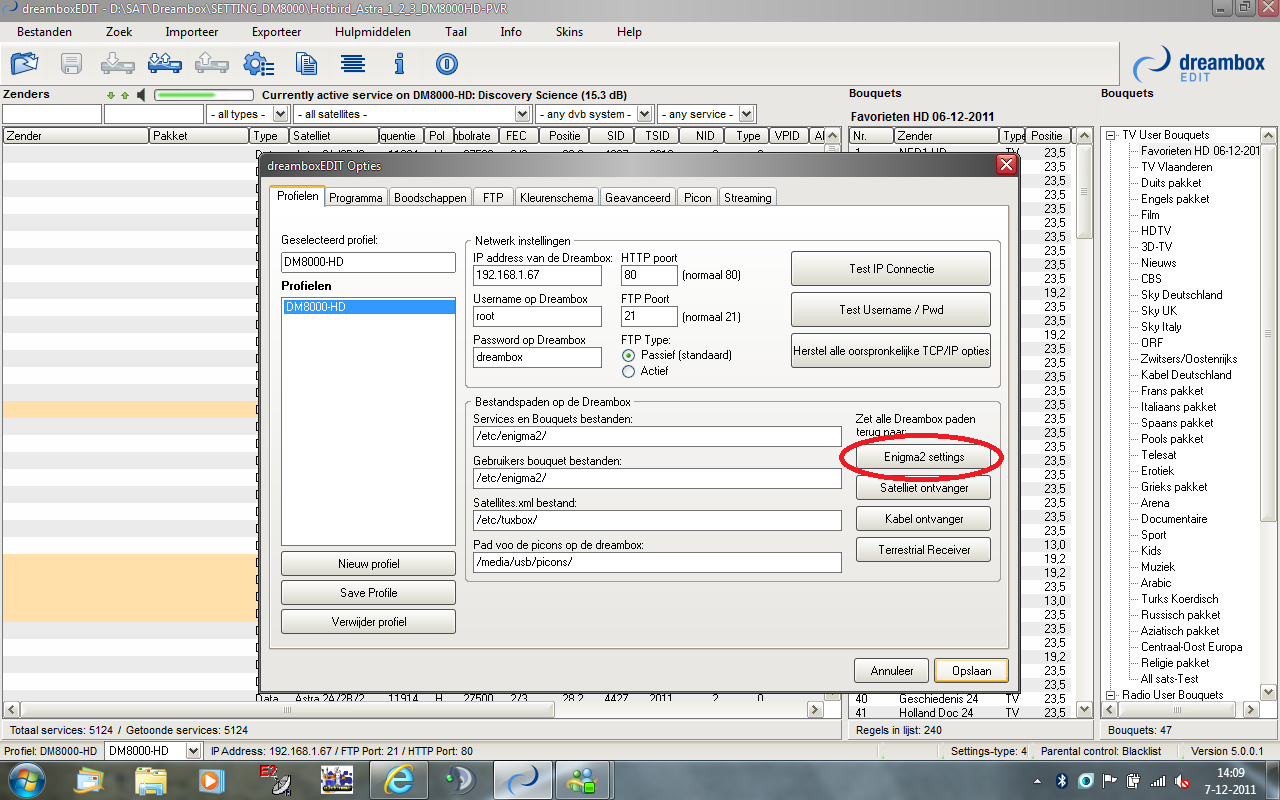Open the Hulpmiddelen menu

[x=373, y=32]
